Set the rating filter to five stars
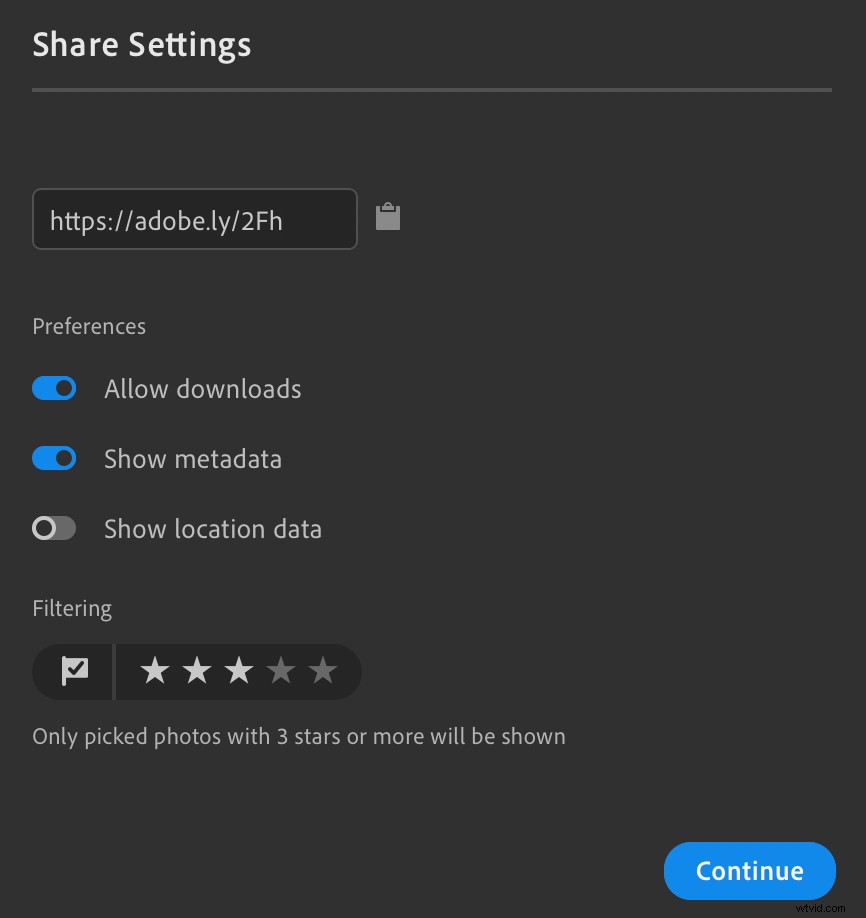866x918 pixels. [x=323, y=671]
